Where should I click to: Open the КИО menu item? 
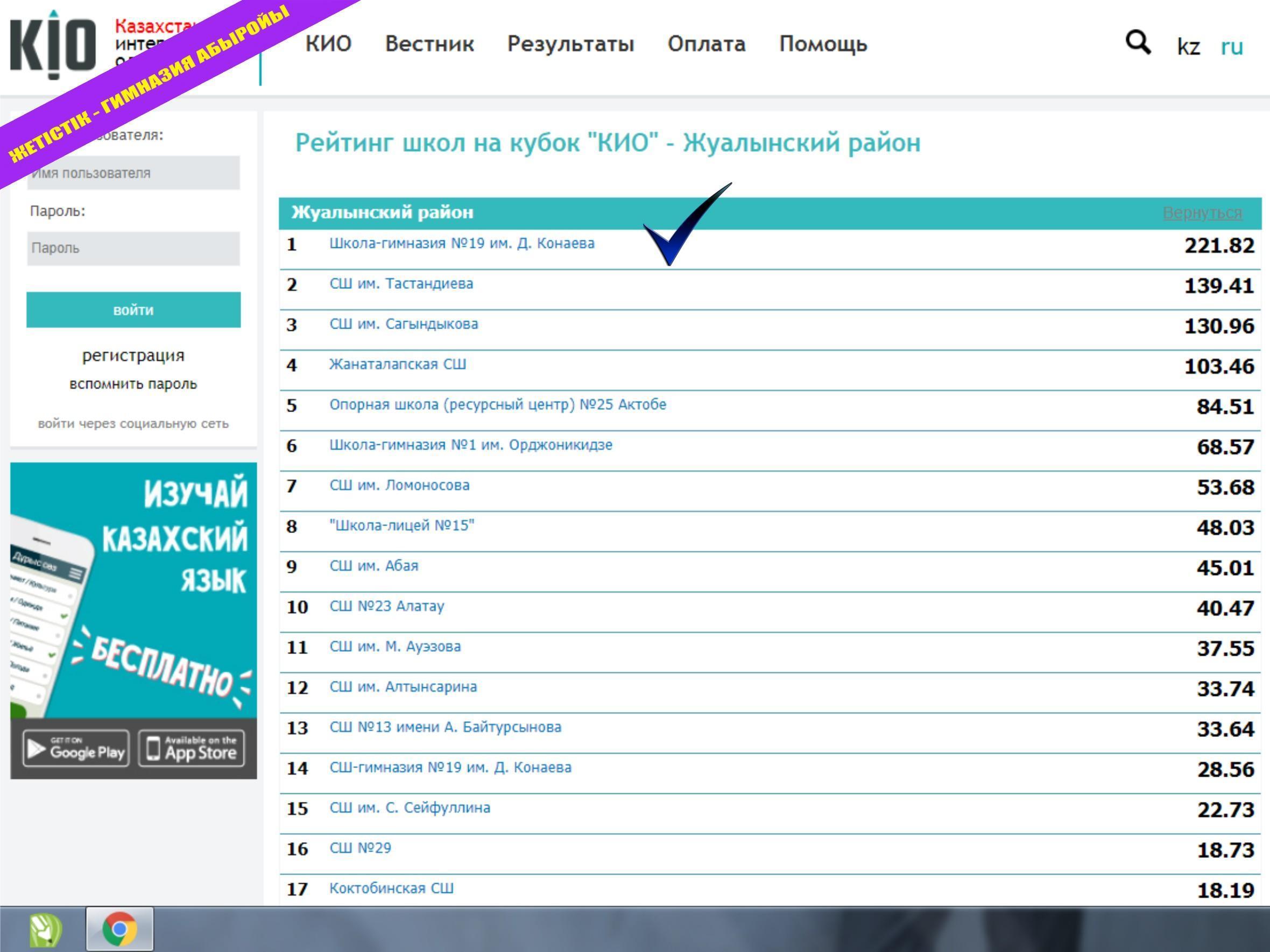coord(328,44)
